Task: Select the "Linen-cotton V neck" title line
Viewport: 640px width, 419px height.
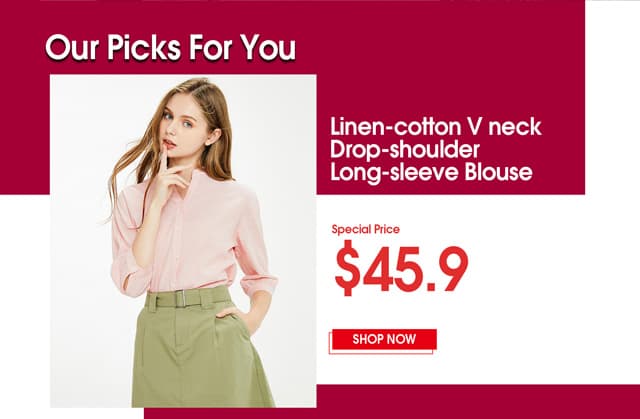Action: 436,126
